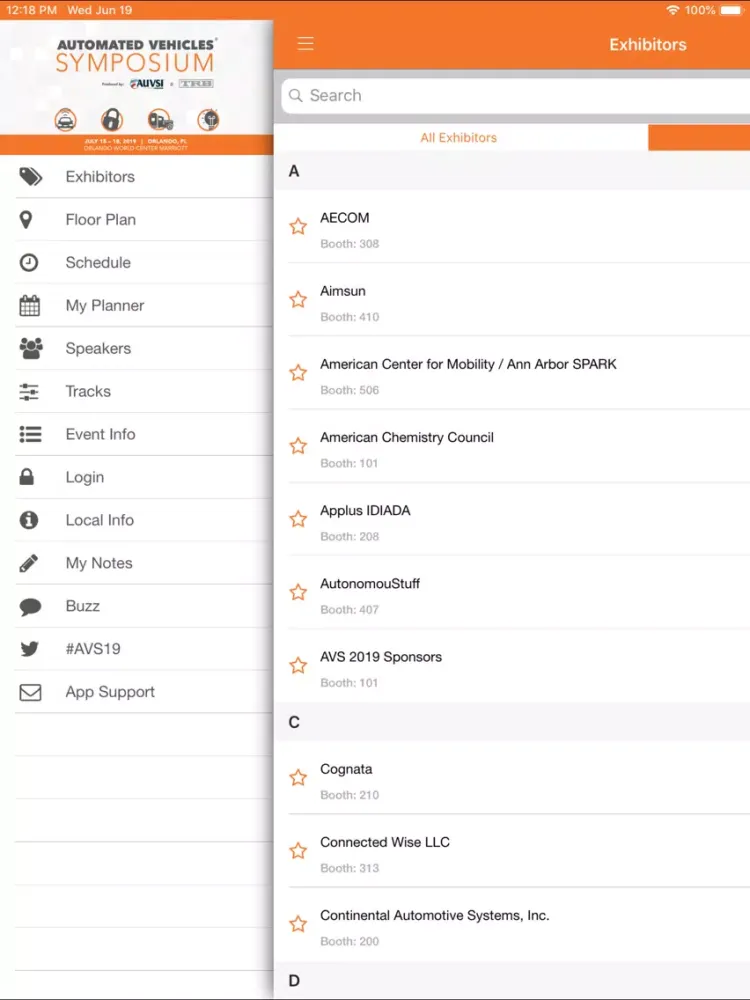The image size is (750, 1000).
Task: Favorite AVS 2019 Sponsors with star
Action: pos(298,666)
